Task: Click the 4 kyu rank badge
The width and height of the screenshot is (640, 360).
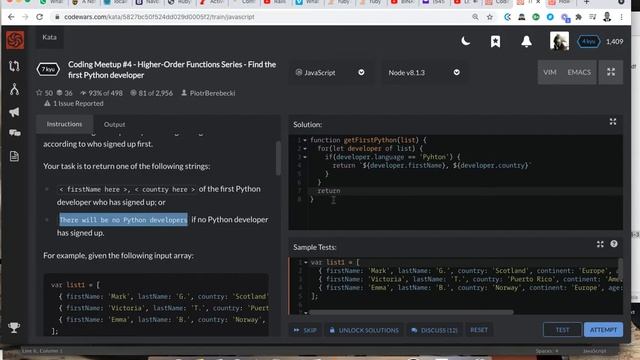Action: (x=588, y=41)
